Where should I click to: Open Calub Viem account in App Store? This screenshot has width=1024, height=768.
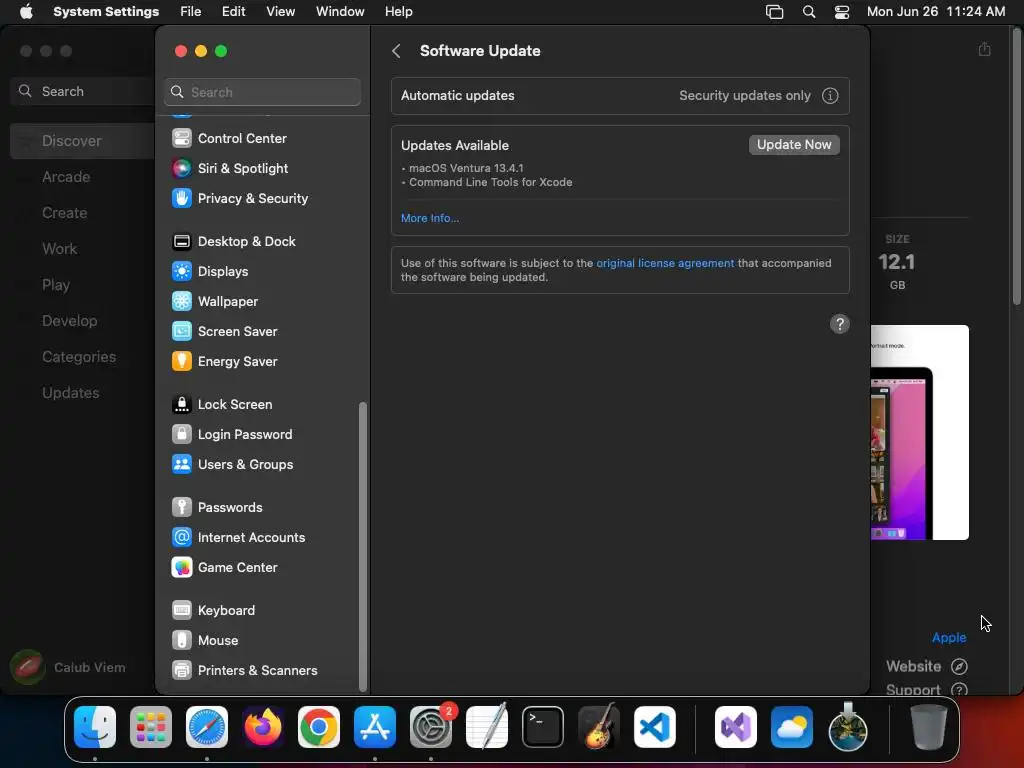68,667
